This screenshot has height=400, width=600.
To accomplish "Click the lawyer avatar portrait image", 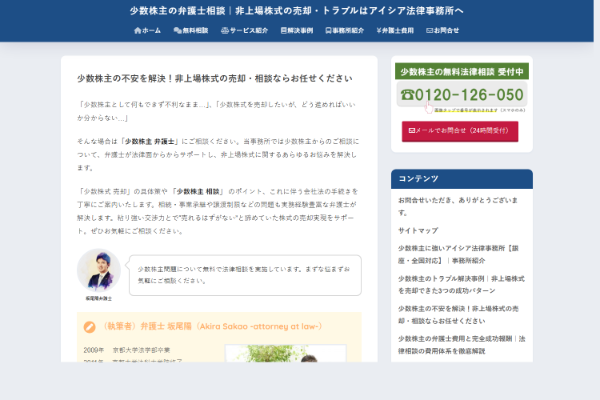I will pyautogui.click(x=99, y=270).
